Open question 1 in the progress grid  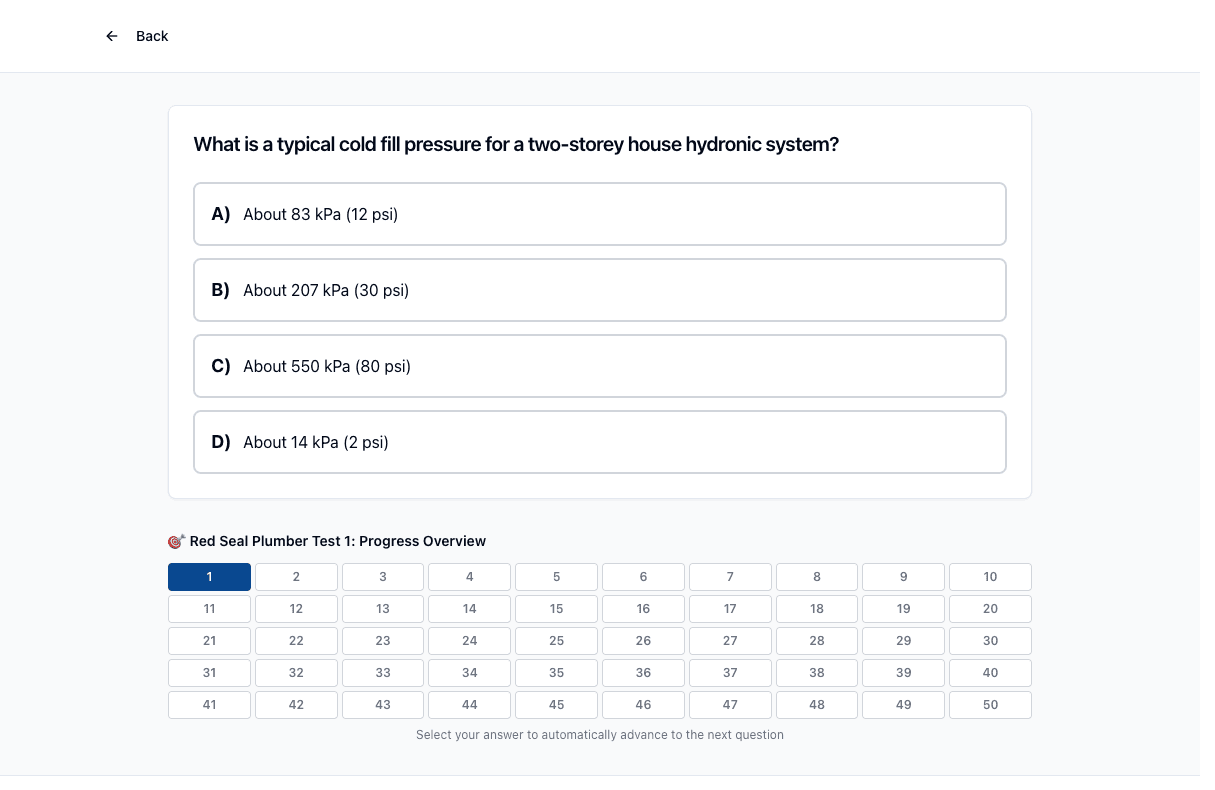click(x=209, y=577)
